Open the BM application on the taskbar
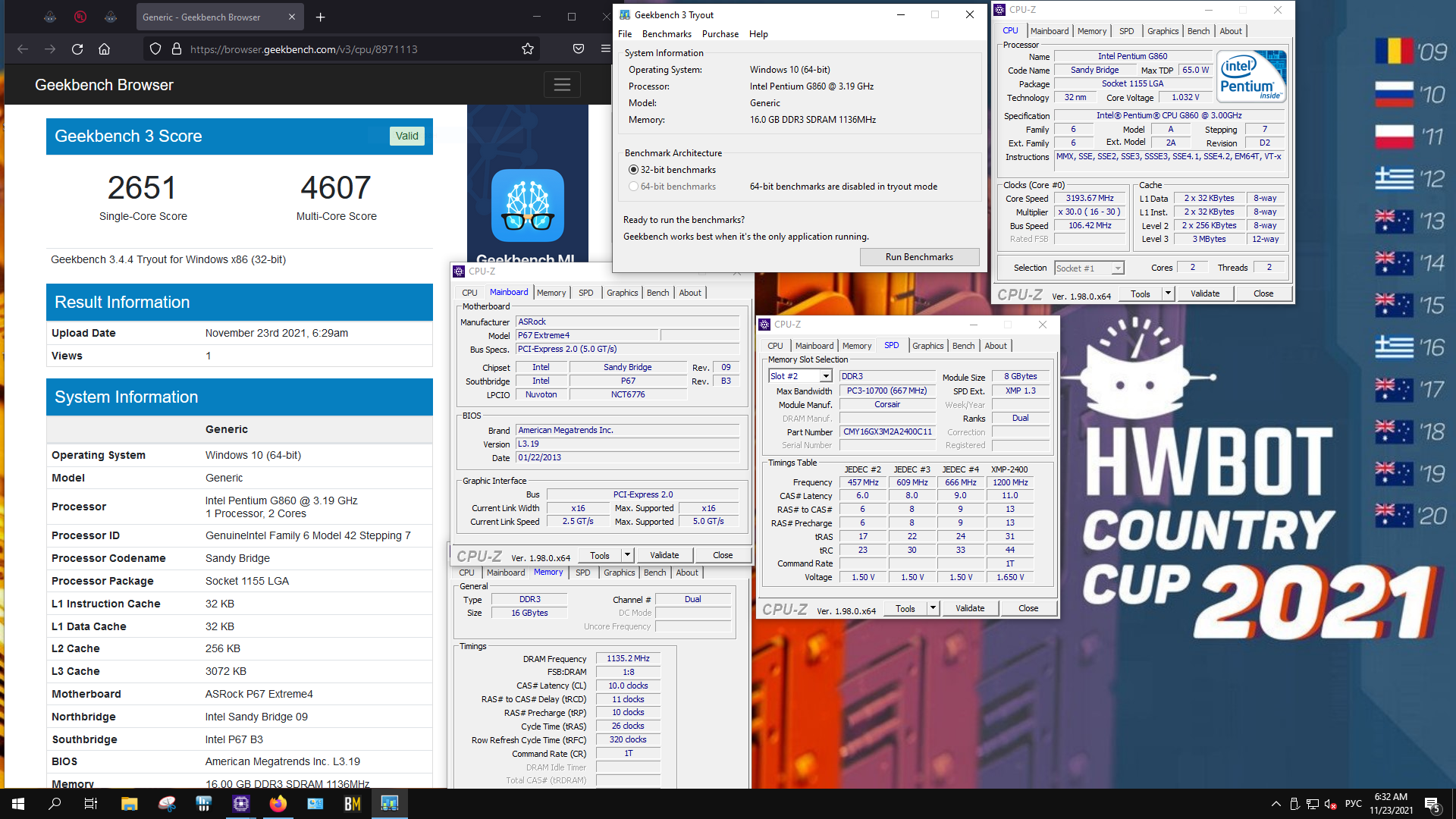 353,804
